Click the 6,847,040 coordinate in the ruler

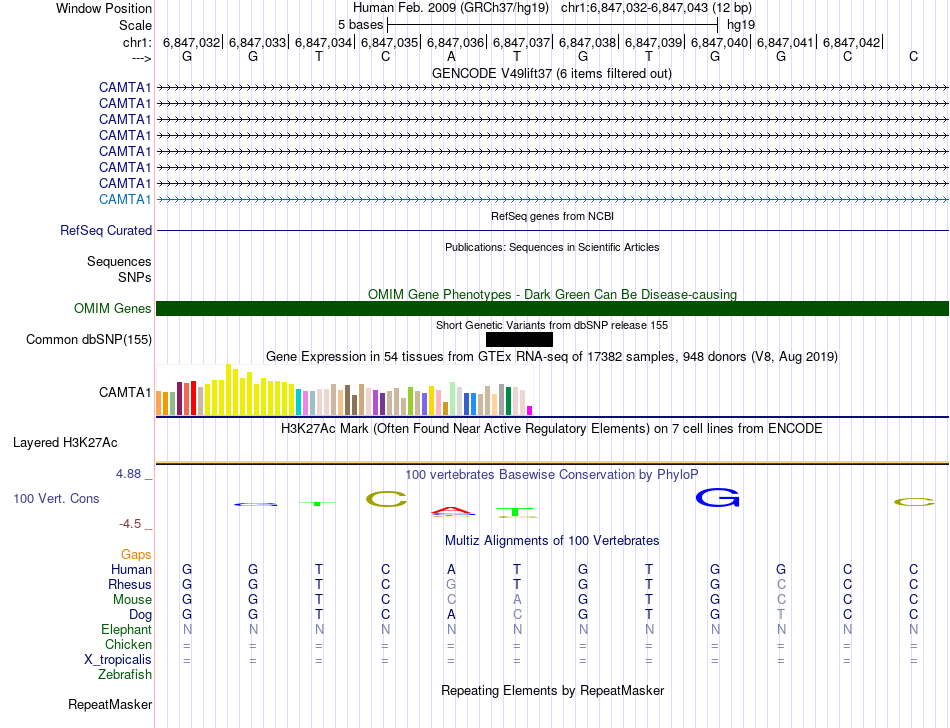coord(719,42)
